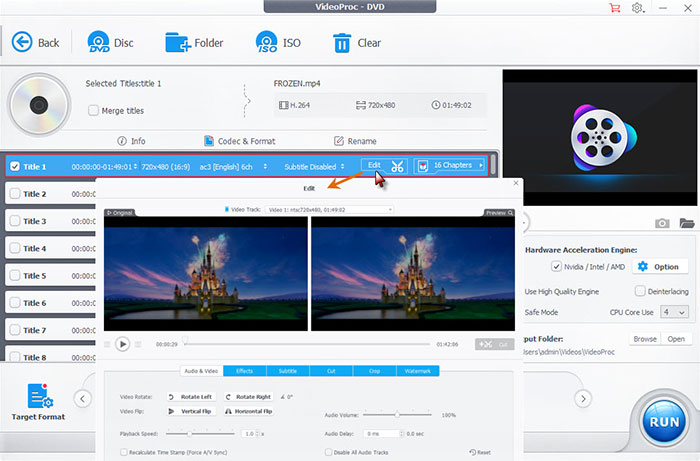Close the Edit dialog
This screenshot has height=461, width=700.
point(516,183)
